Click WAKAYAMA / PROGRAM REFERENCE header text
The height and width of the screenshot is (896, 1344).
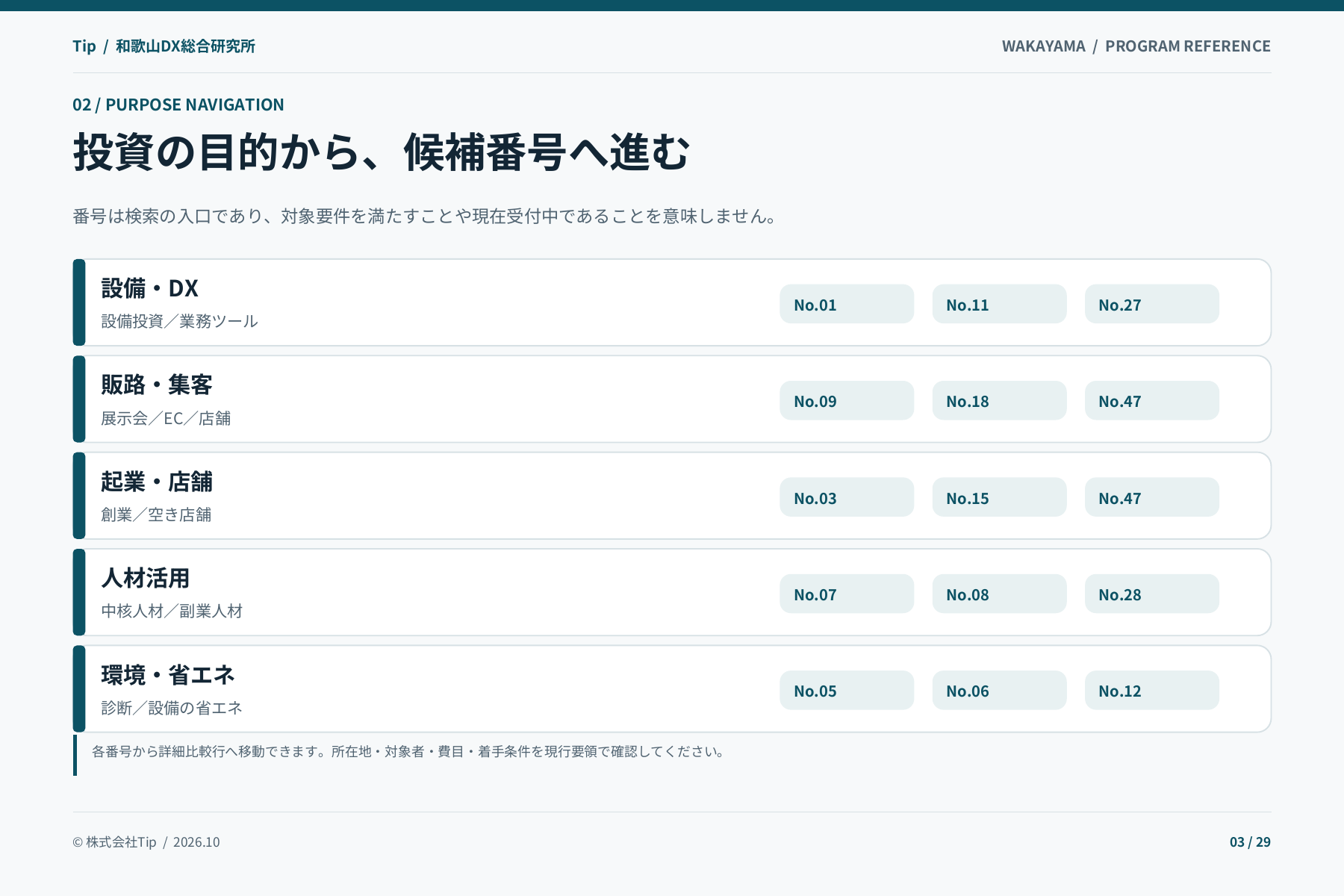[1136, 46]
